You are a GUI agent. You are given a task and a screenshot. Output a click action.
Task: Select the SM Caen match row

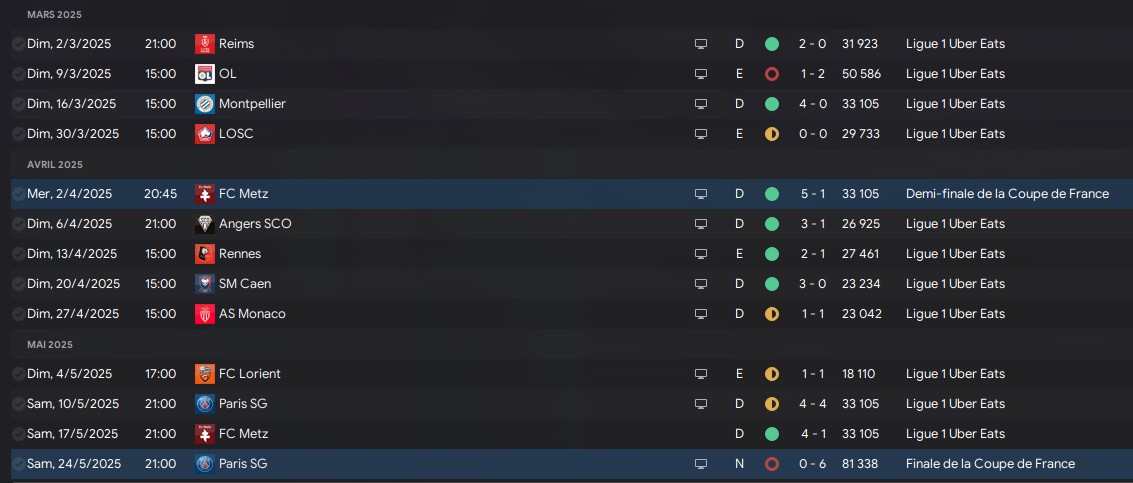[x=572, y=283]
